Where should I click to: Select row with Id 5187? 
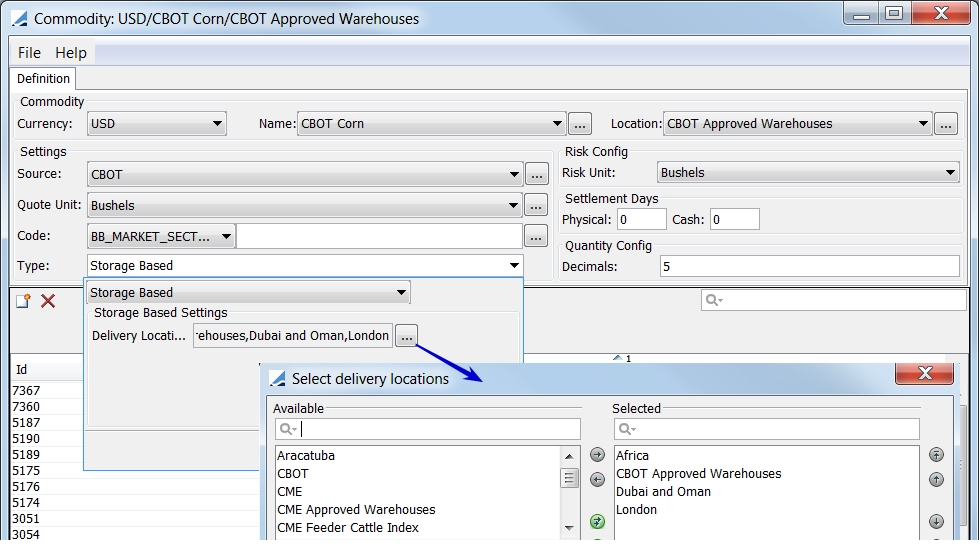[47, 423]
